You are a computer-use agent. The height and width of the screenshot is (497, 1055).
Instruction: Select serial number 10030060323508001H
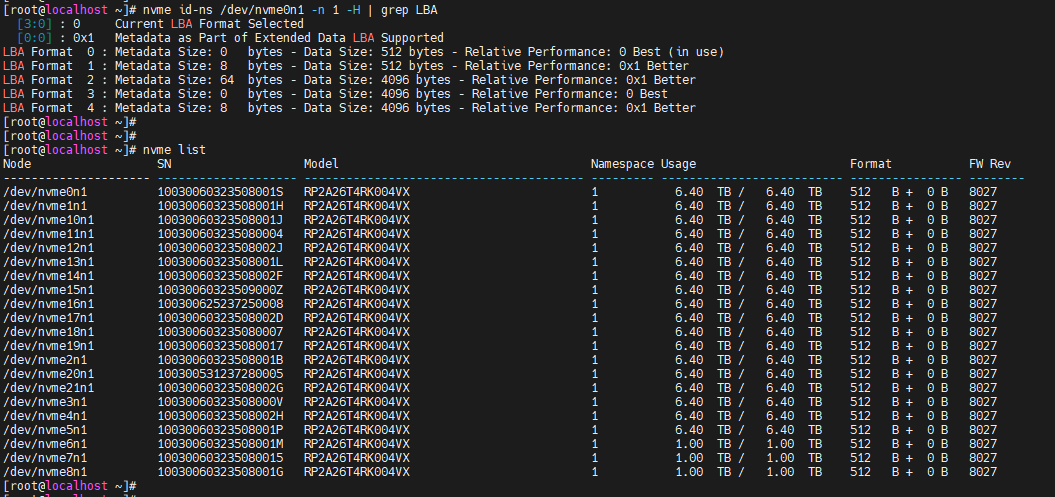pyautogui.click(x=221, y=206)
